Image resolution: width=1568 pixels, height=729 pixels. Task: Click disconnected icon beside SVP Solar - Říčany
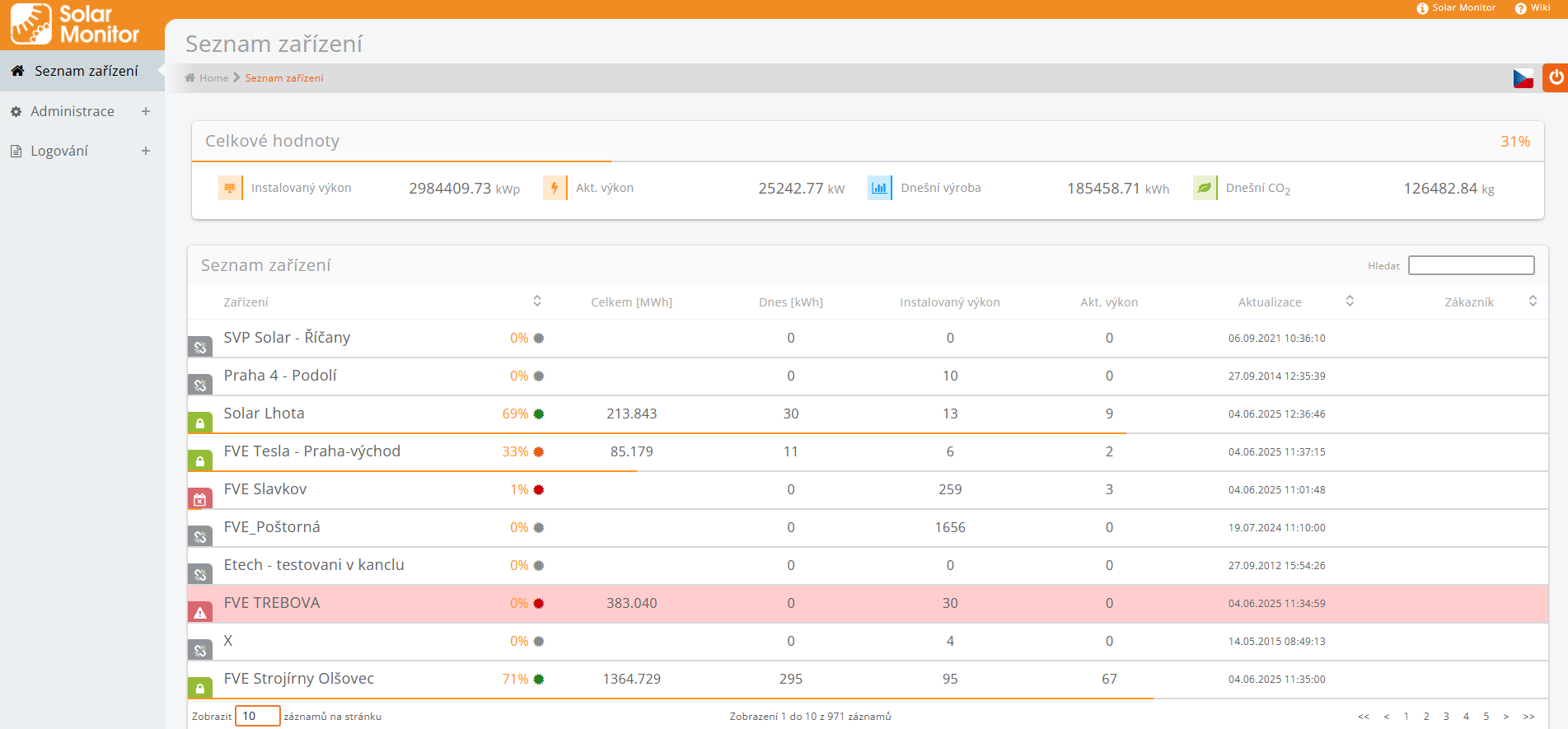(200, 347)
